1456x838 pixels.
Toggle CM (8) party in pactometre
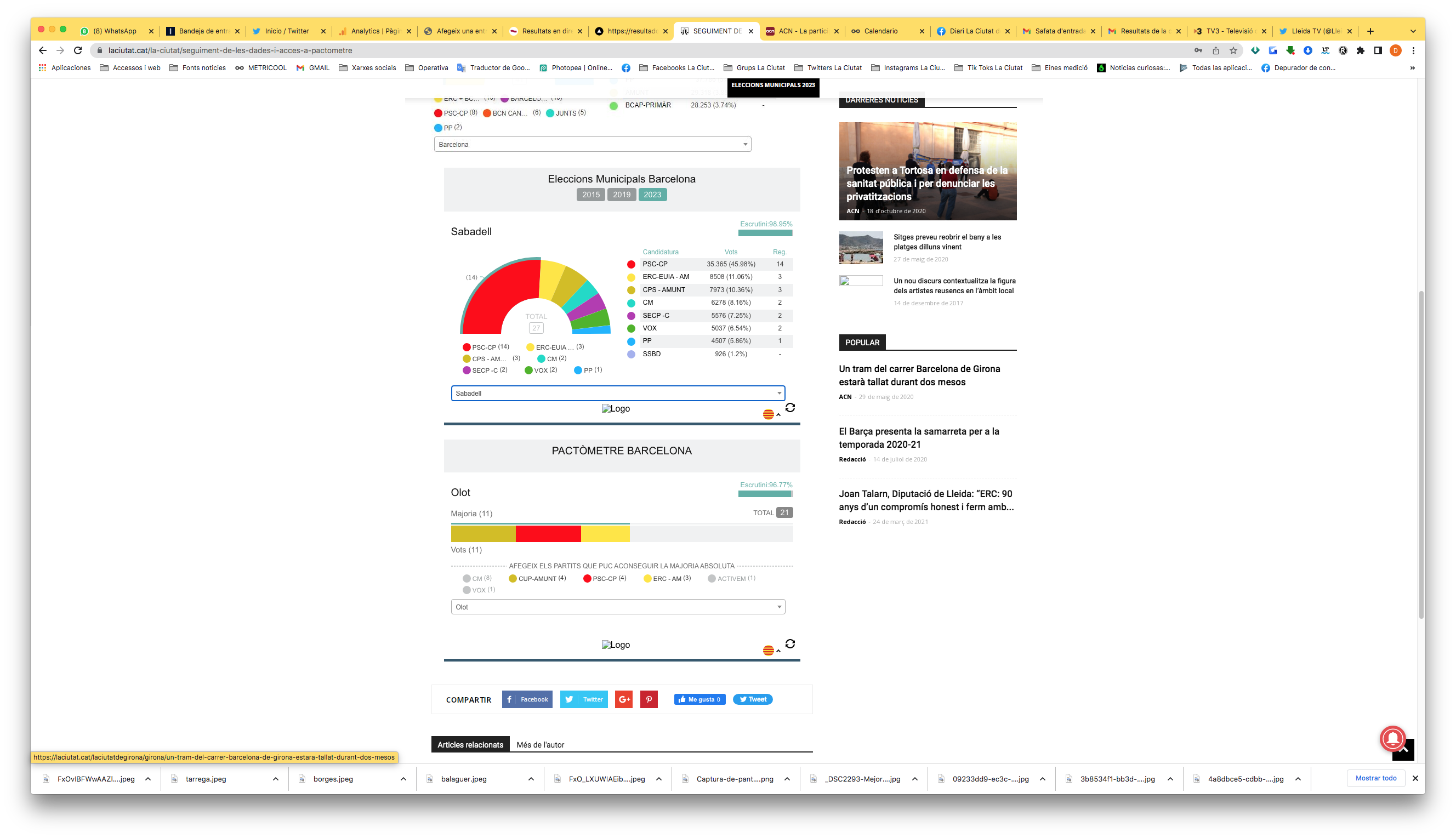(477, 578)
